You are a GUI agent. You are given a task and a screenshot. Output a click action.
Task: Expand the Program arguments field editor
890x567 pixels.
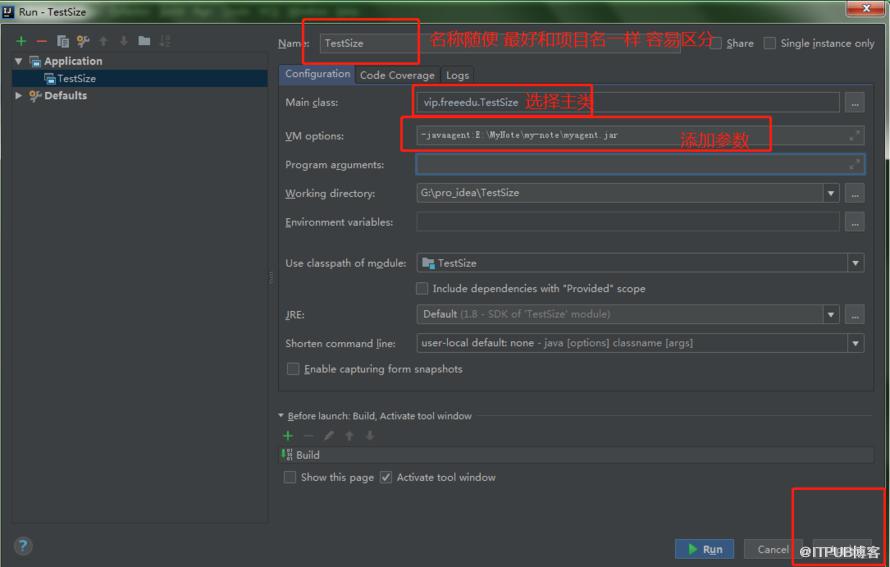854,165
